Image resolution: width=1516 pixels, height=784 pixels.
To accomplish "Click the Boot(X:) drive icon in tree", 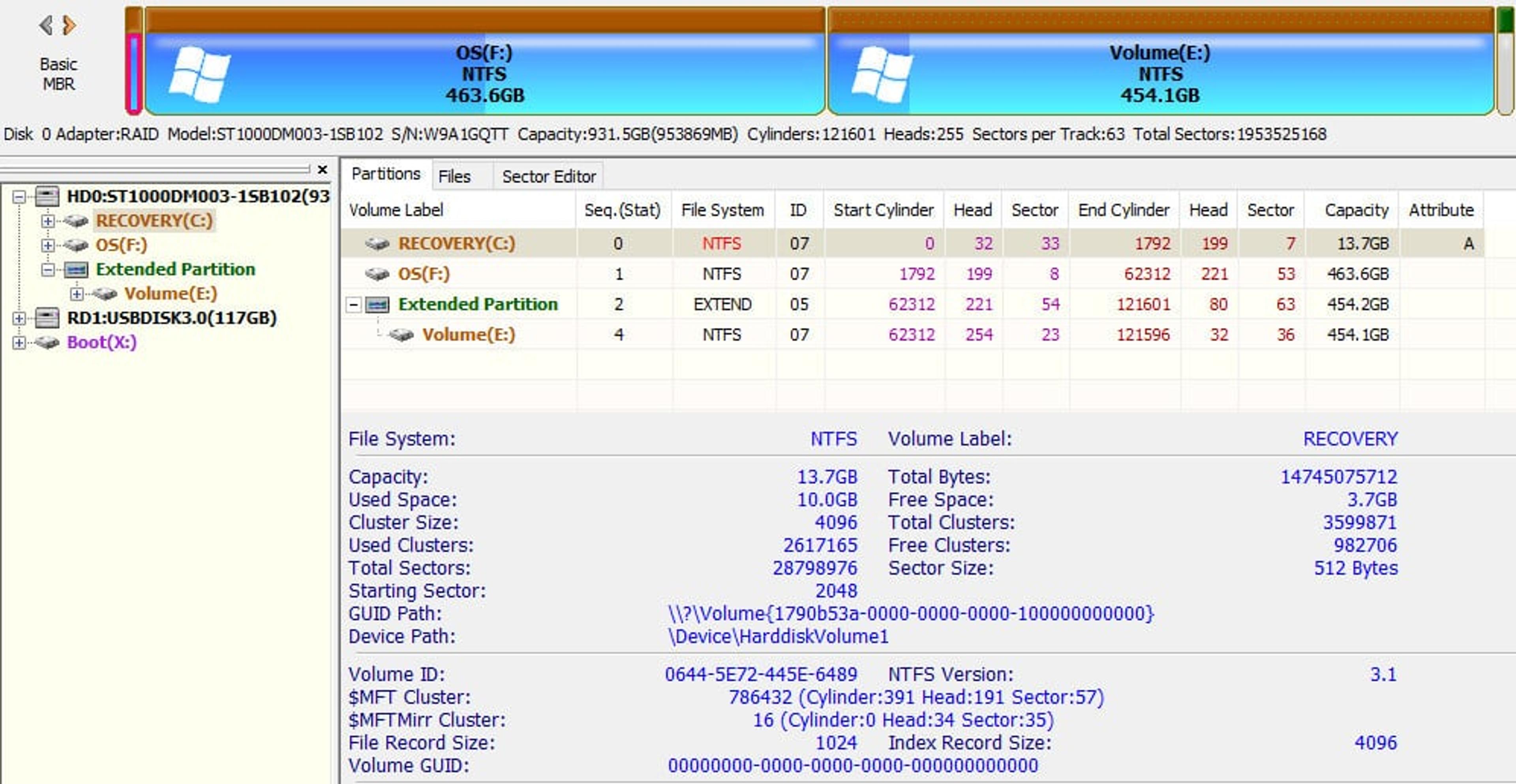I will (x=47, y=342).
